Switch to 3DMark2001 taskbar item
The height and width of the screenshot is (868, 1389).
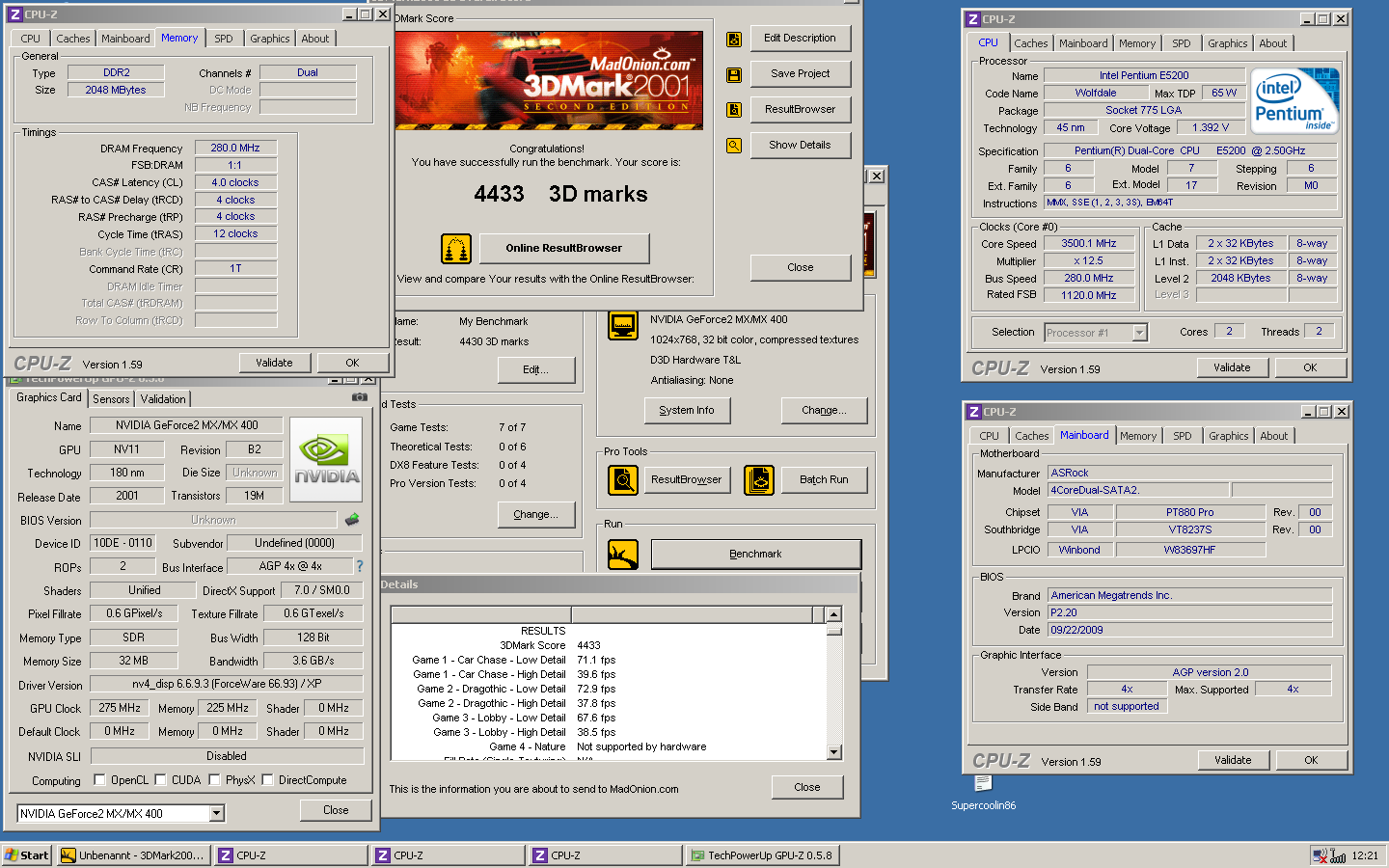click(x=133, y=855)
